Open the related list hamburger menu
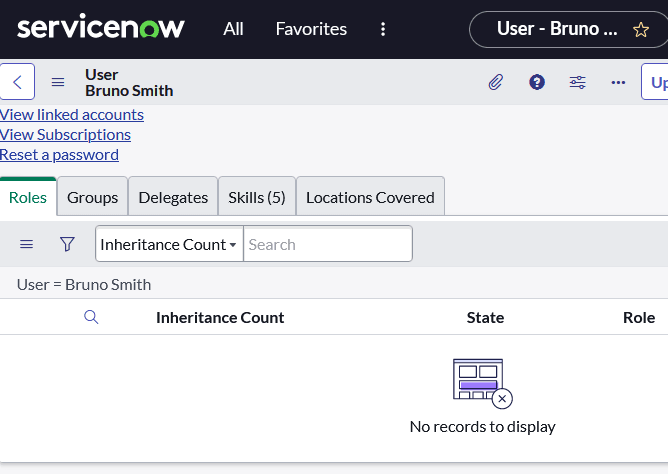This screenshot has width=668, height=474. pyautogui.click(x=26, y=244)
